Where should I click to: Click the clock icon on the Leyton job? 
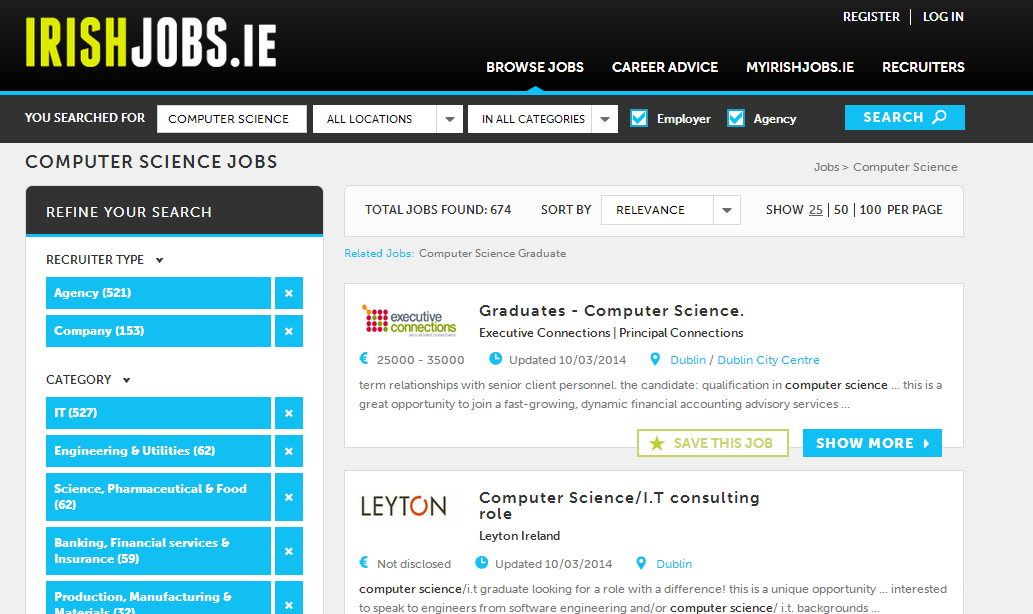tap(482, 563)
